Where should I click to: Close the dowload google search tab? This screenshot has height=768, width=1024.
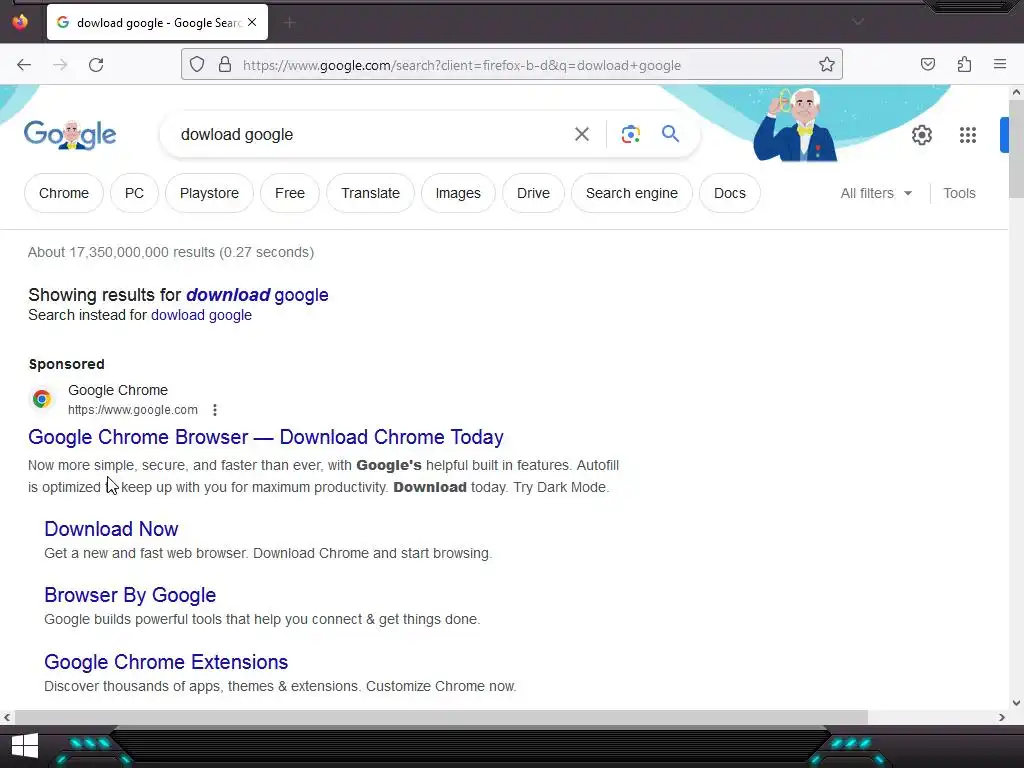[x=252, y=22]
